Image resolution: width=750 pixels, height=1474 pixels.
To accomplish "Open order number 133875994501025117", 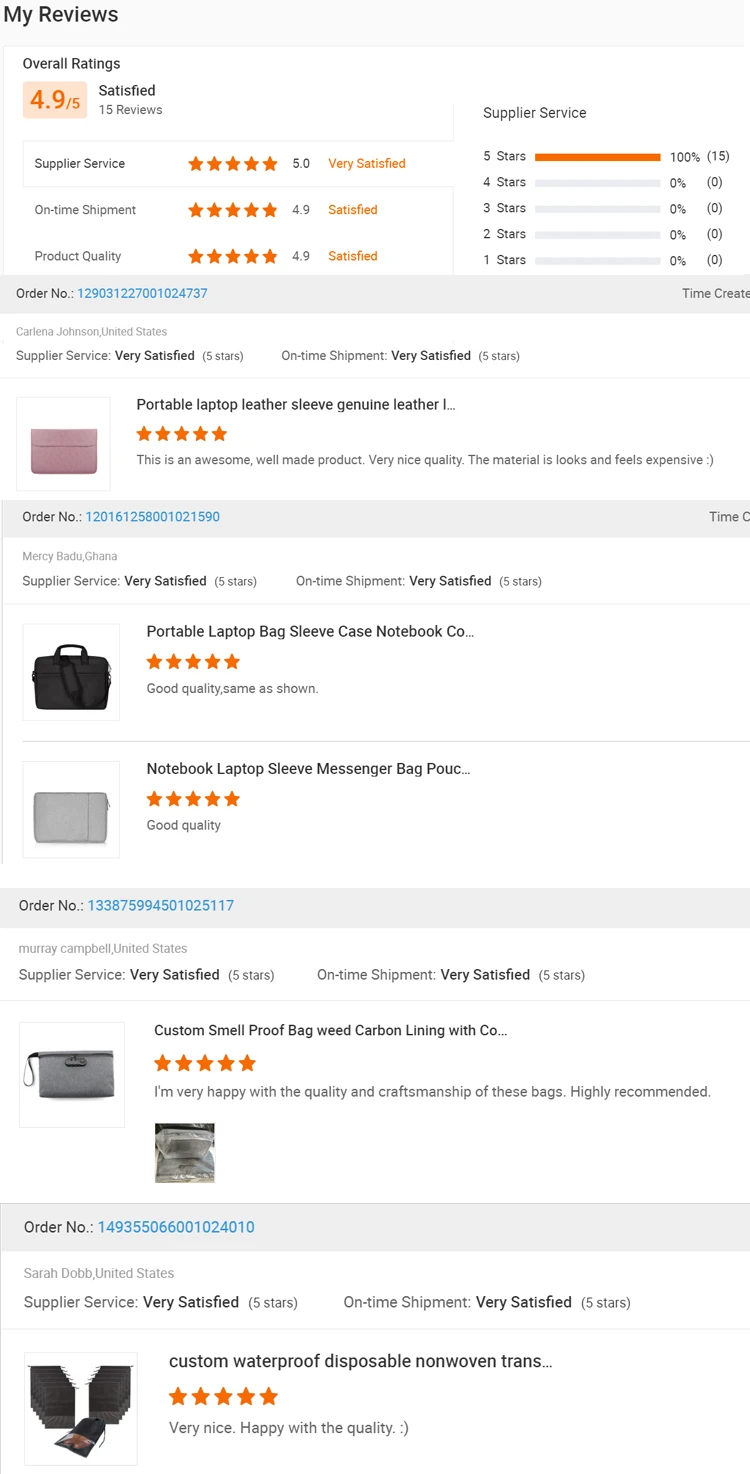I will [x=160, y=906].
